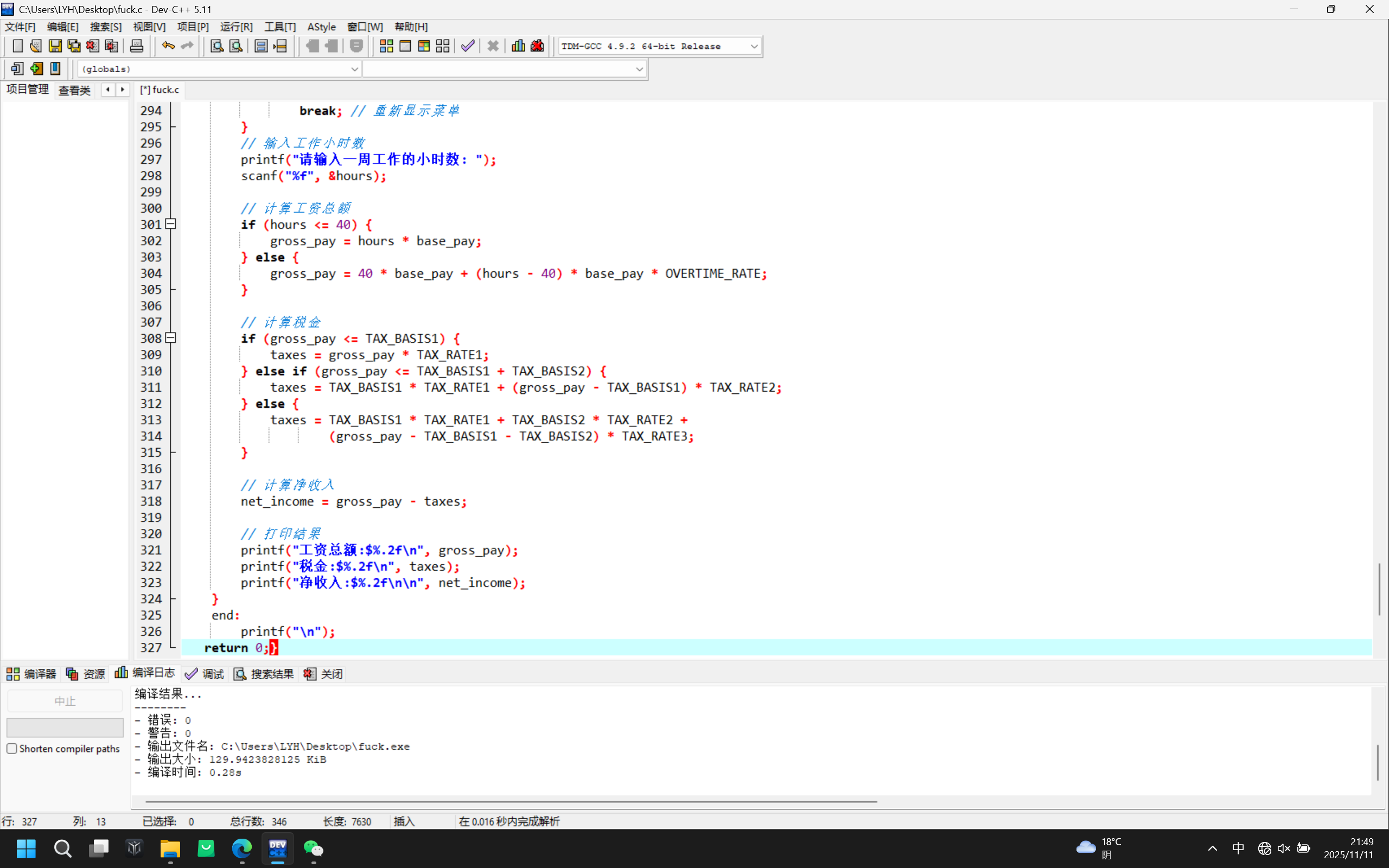This screenshot has height=868, width=1389.
Task: Enable the Shorten compiler paths checkbox
Action: 11,748
